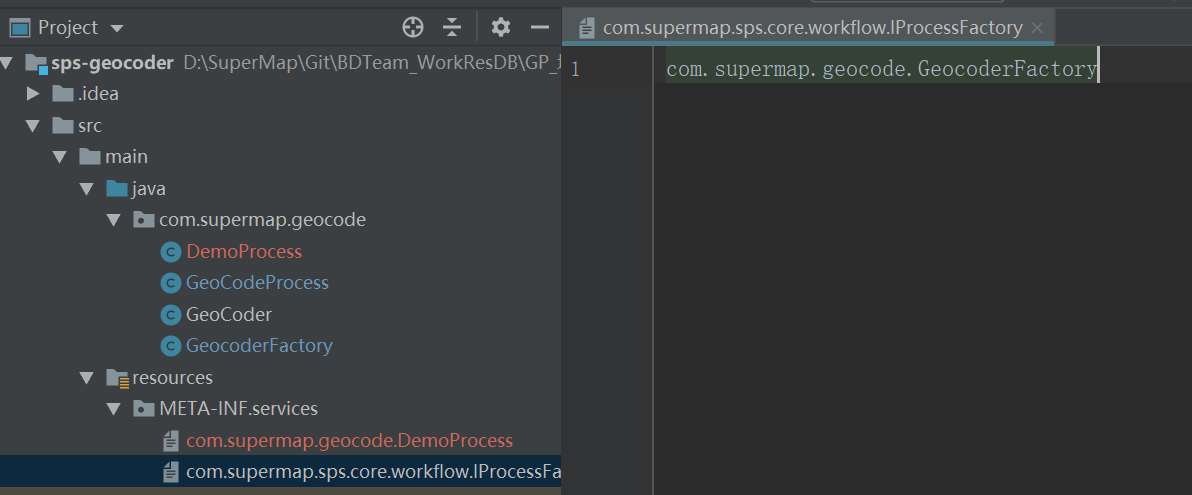Expand the .idea folder

coord(33,94)
